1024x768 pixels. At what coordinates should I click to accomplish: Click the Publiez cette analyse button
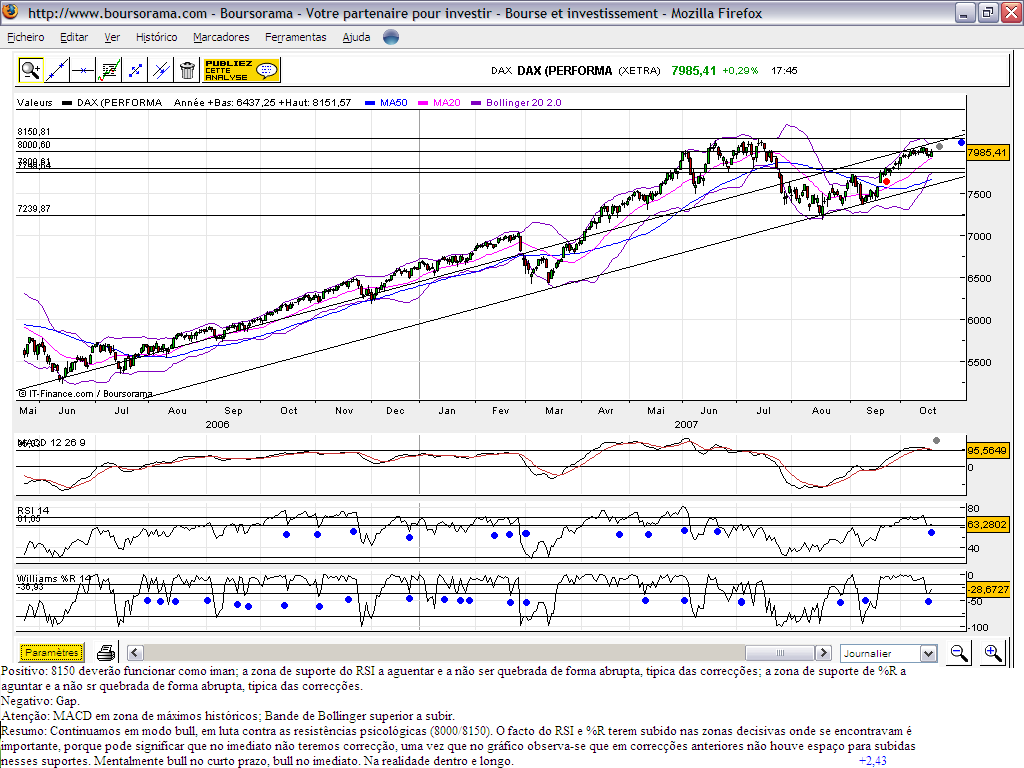pyautogui.click(x=242, y=70)
